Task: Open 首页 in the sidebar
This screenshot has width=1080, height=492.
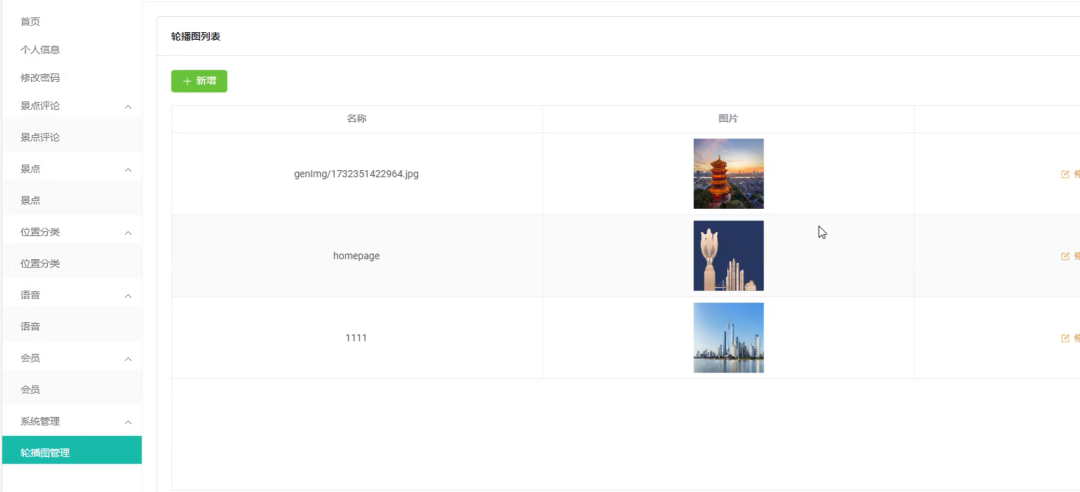Action: [30, 21]
